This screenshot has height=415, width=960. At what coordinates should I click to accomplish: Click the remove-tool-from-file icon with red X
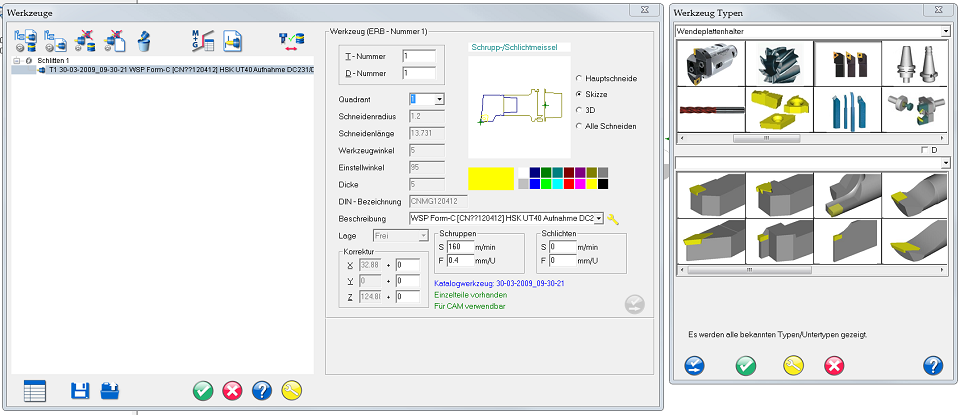pyautogui.click(x=115, y=40)
